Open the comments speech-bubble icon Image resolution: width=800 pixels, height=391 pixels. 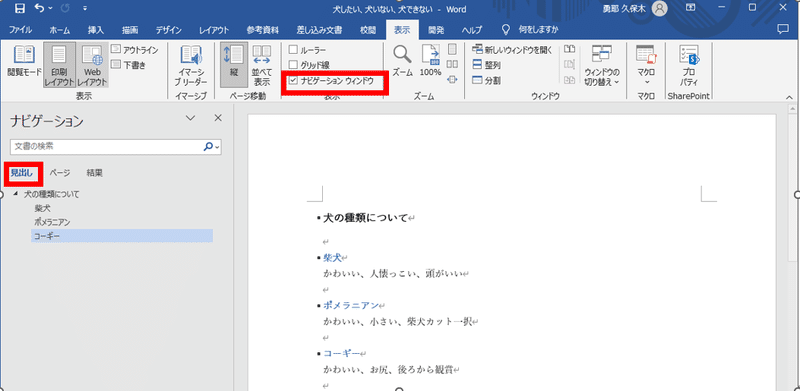pyautogui.click(x=783, y=29)
